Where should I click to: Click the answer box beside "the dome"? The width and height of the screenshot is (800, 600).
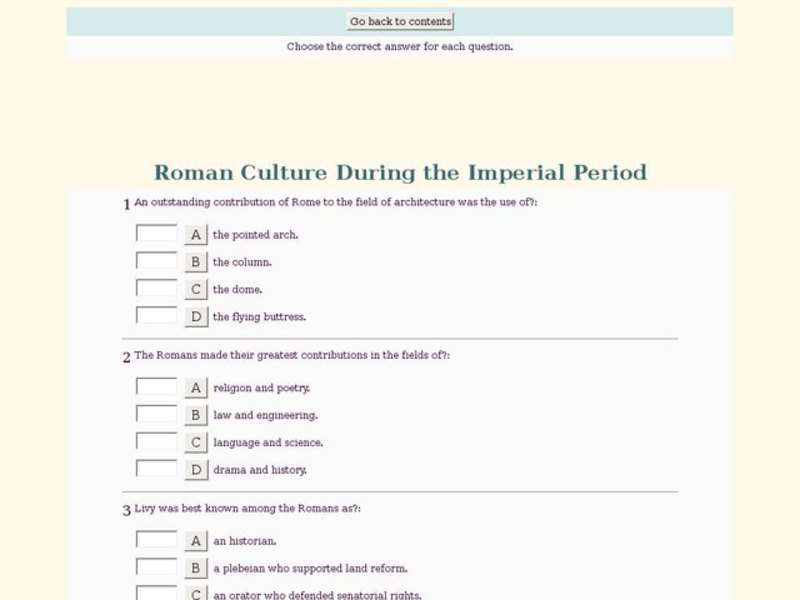156,289
